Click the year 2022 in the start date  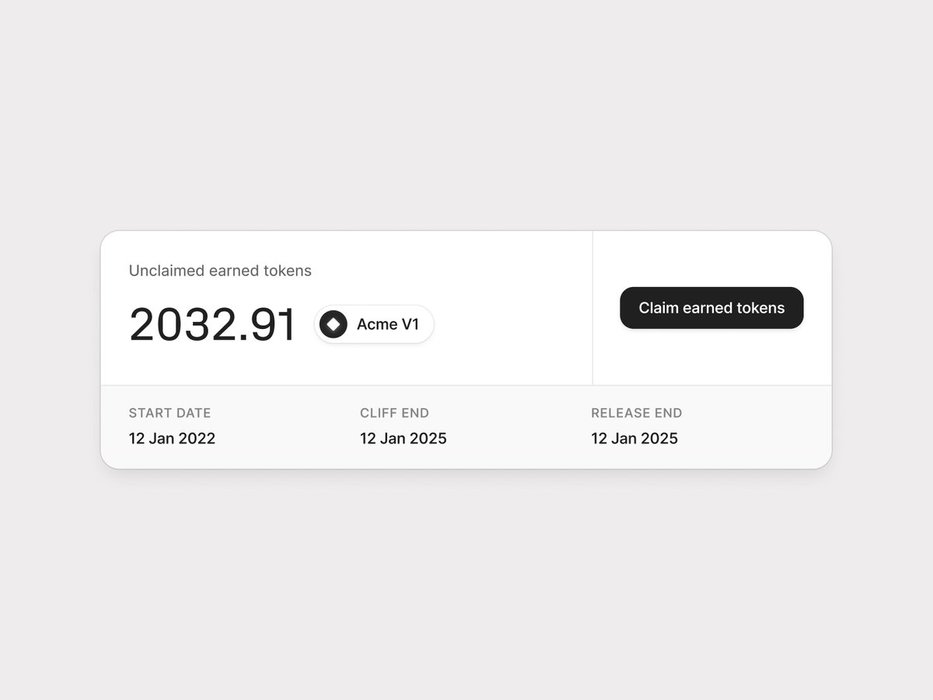(x=197, y=439)
